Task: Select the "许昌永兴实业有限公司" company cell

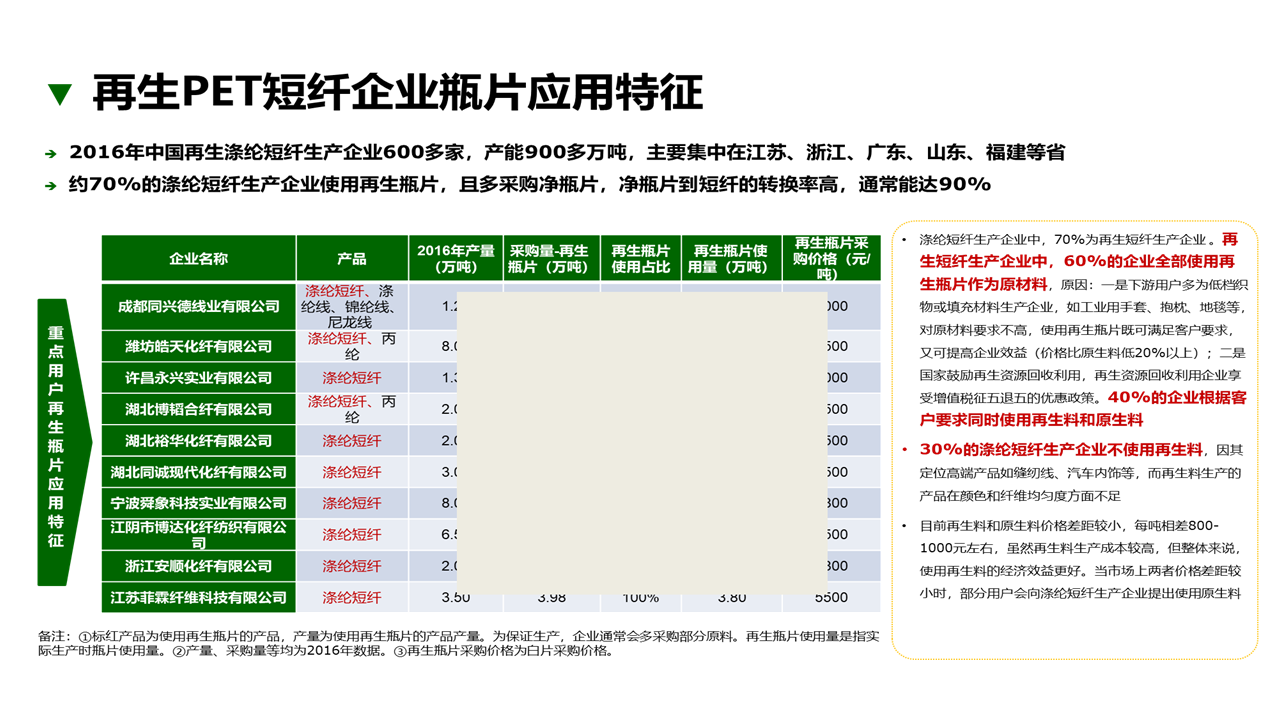Action: [198, 378]
